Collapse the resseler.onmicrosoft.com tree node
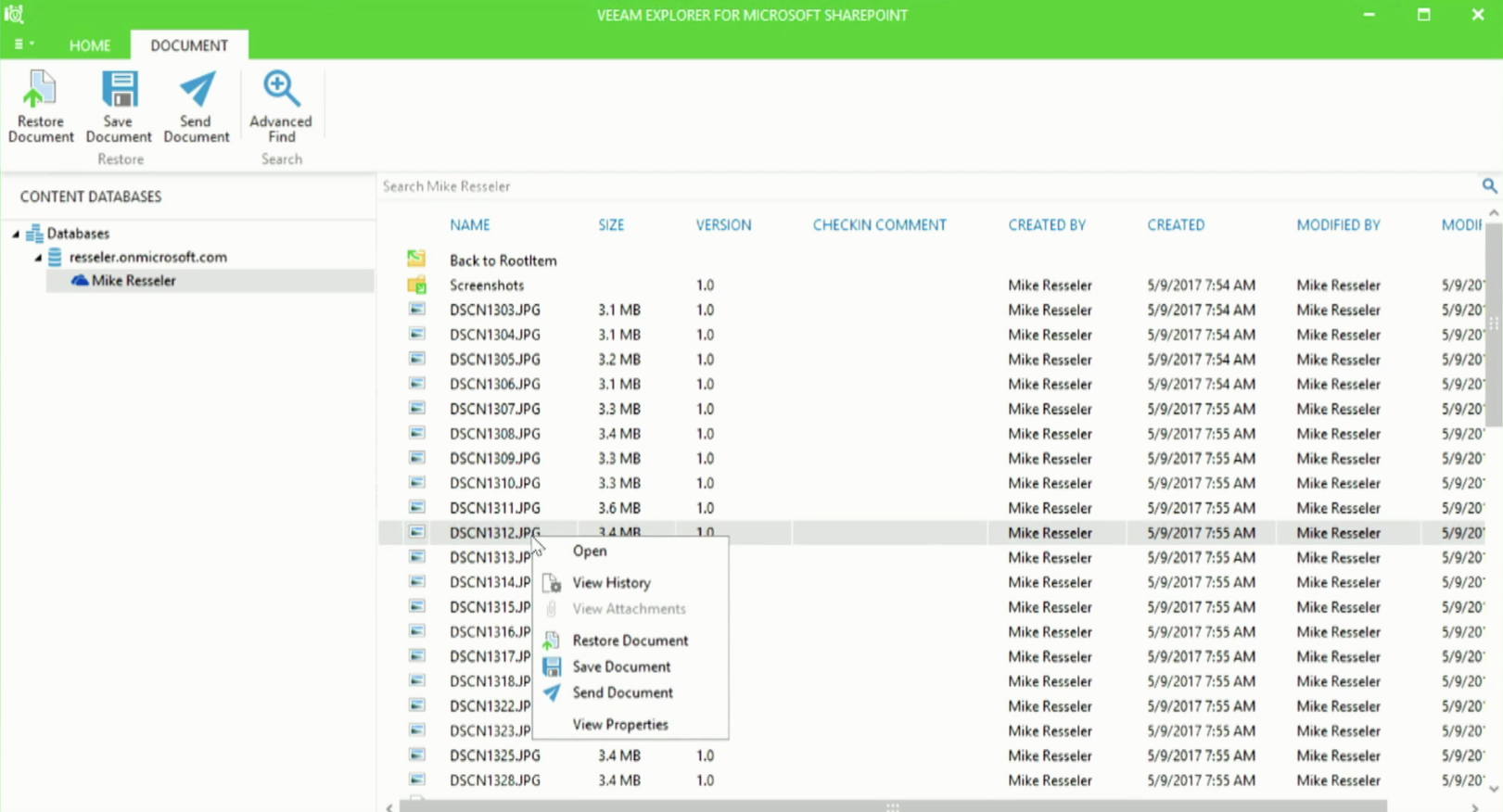This screenshot has width=1503, height=812. tap(38, 258)
